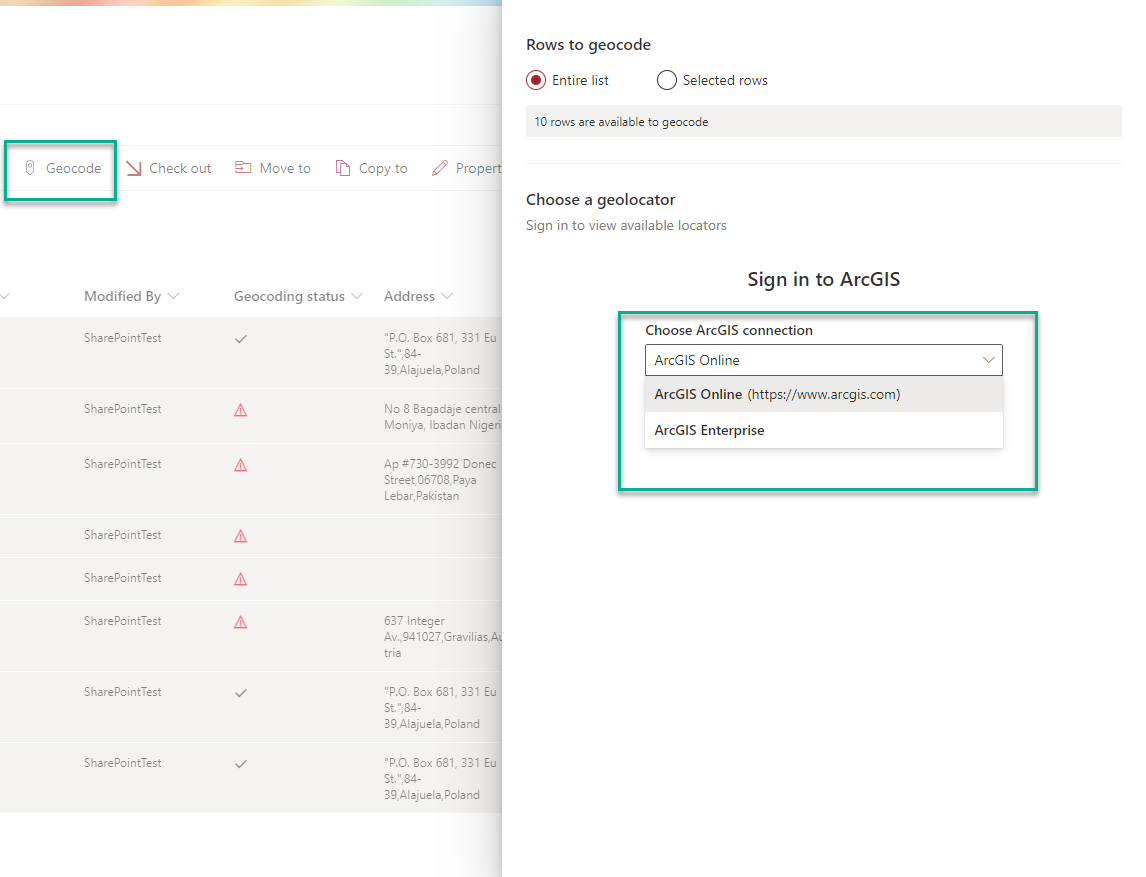
Task: Click Copy to label in toolbar
Action: [x=383, y=168]
